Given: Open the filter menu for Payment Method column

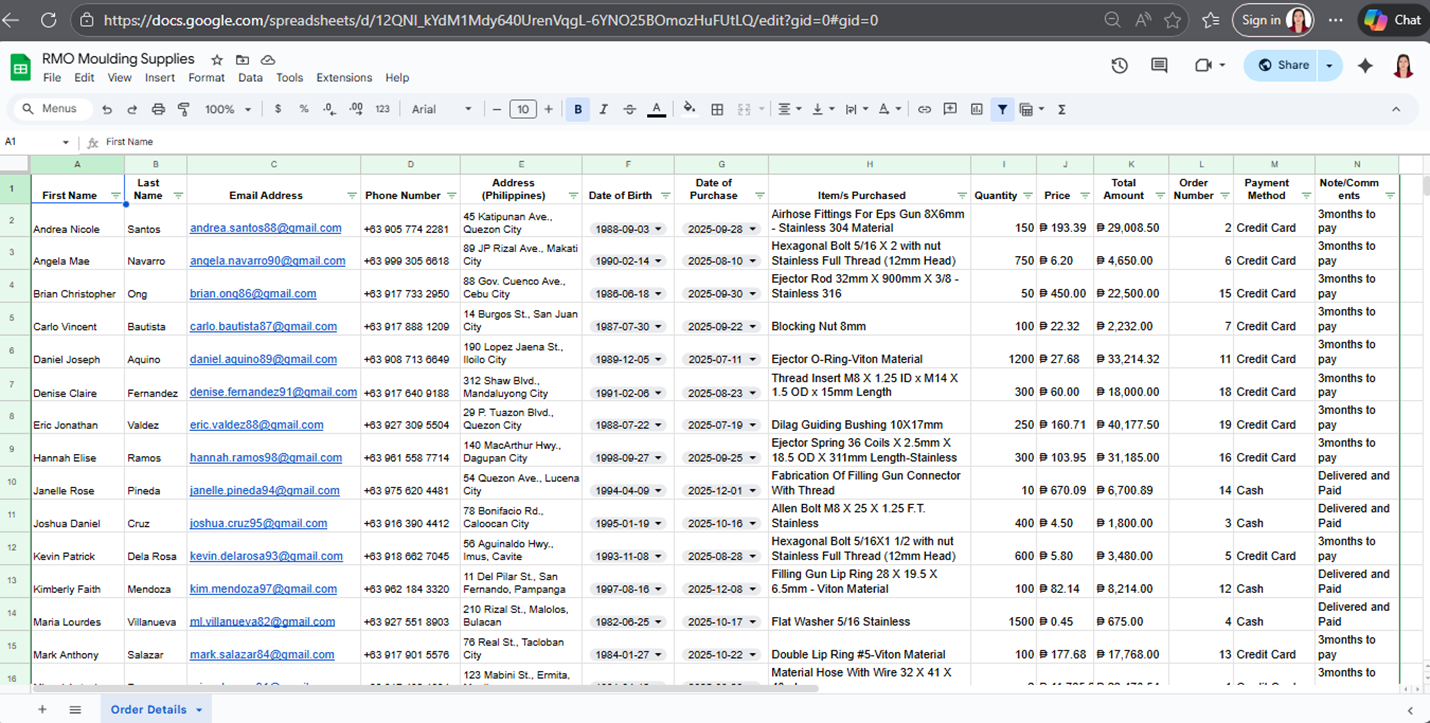Looking at the screenshot, I should (x=1305, y=195).
